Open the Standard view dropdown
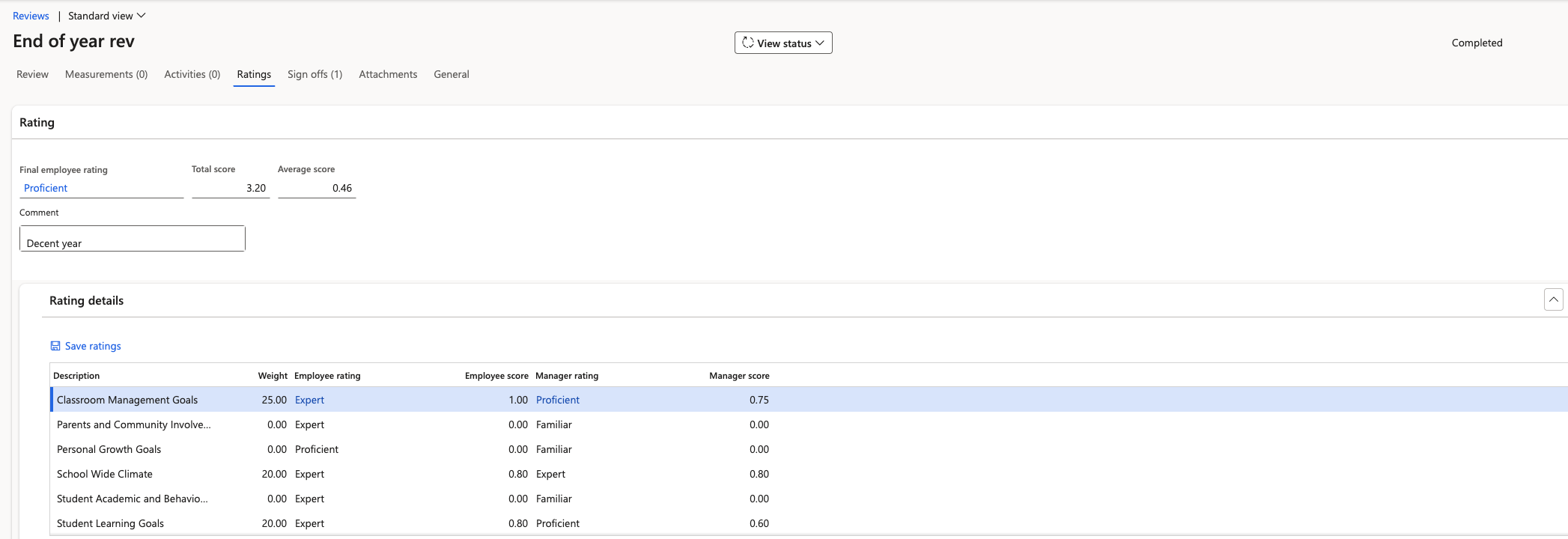The width and height of the screenshot is (1568, 539). [x=107, y=16]
